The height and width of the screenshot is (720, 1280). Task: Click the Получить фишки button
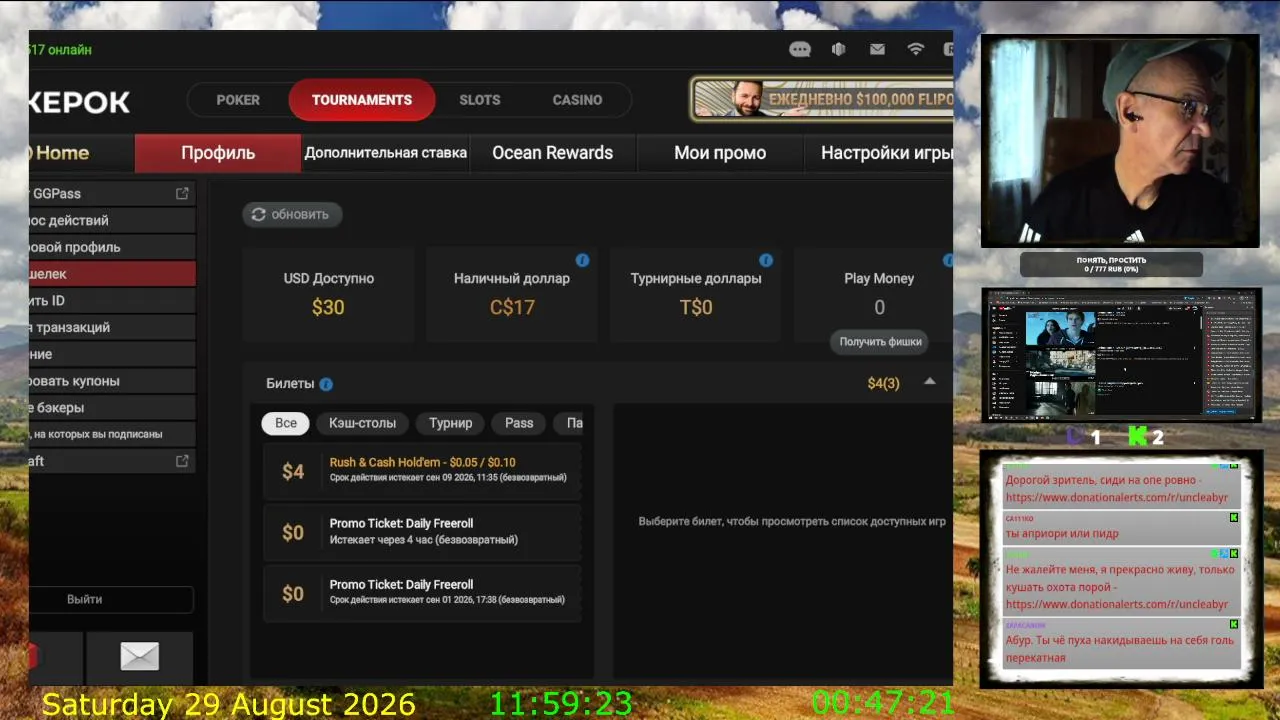click(880, 342)
